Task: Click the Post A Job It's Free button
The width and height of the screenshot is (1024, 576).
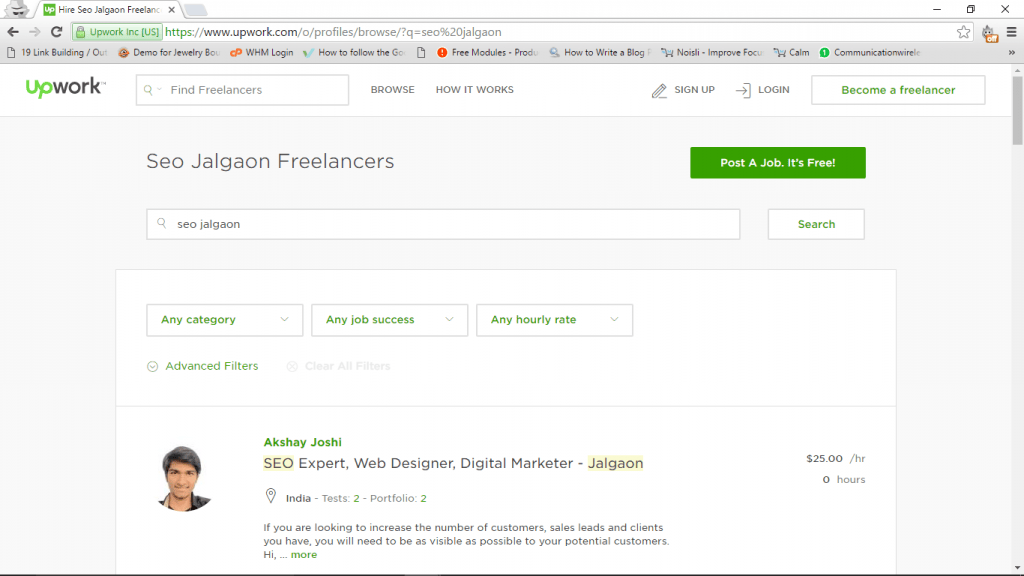Action: 777,162
